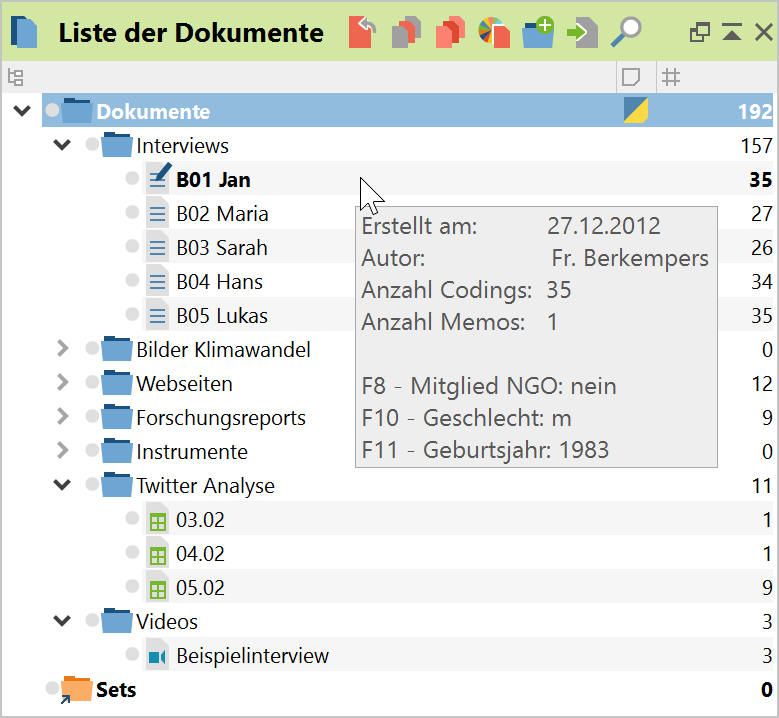779x718 pixels.
Task: Click the Interviews folder icon
Action: pyautogui.click(x=117, y=145)
